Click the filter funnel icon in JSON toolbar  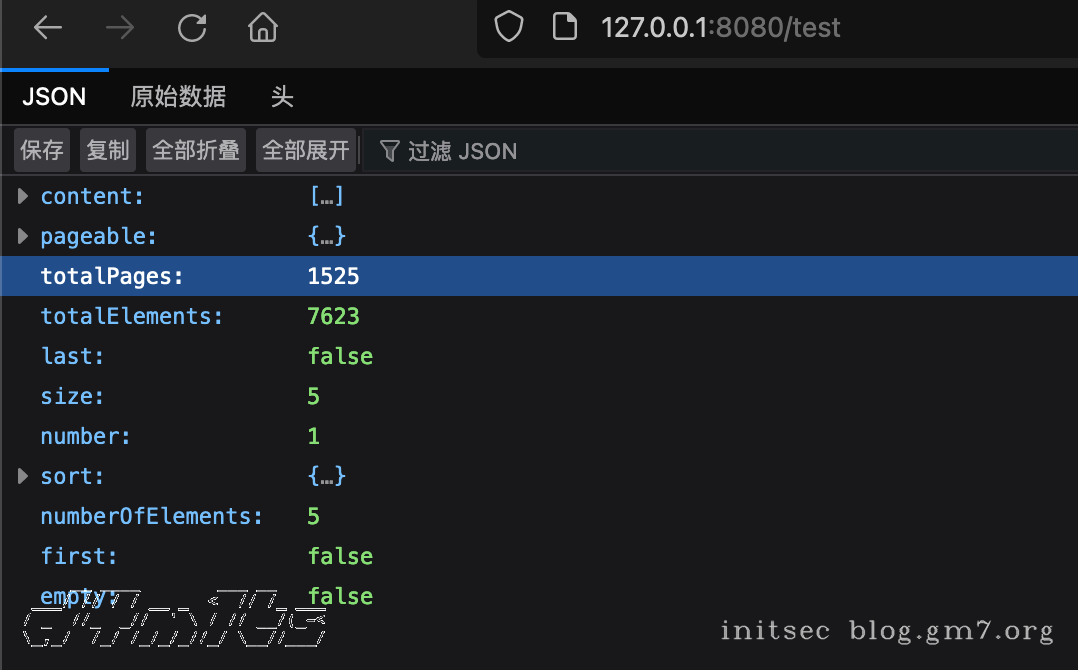[x=389, y=150]
